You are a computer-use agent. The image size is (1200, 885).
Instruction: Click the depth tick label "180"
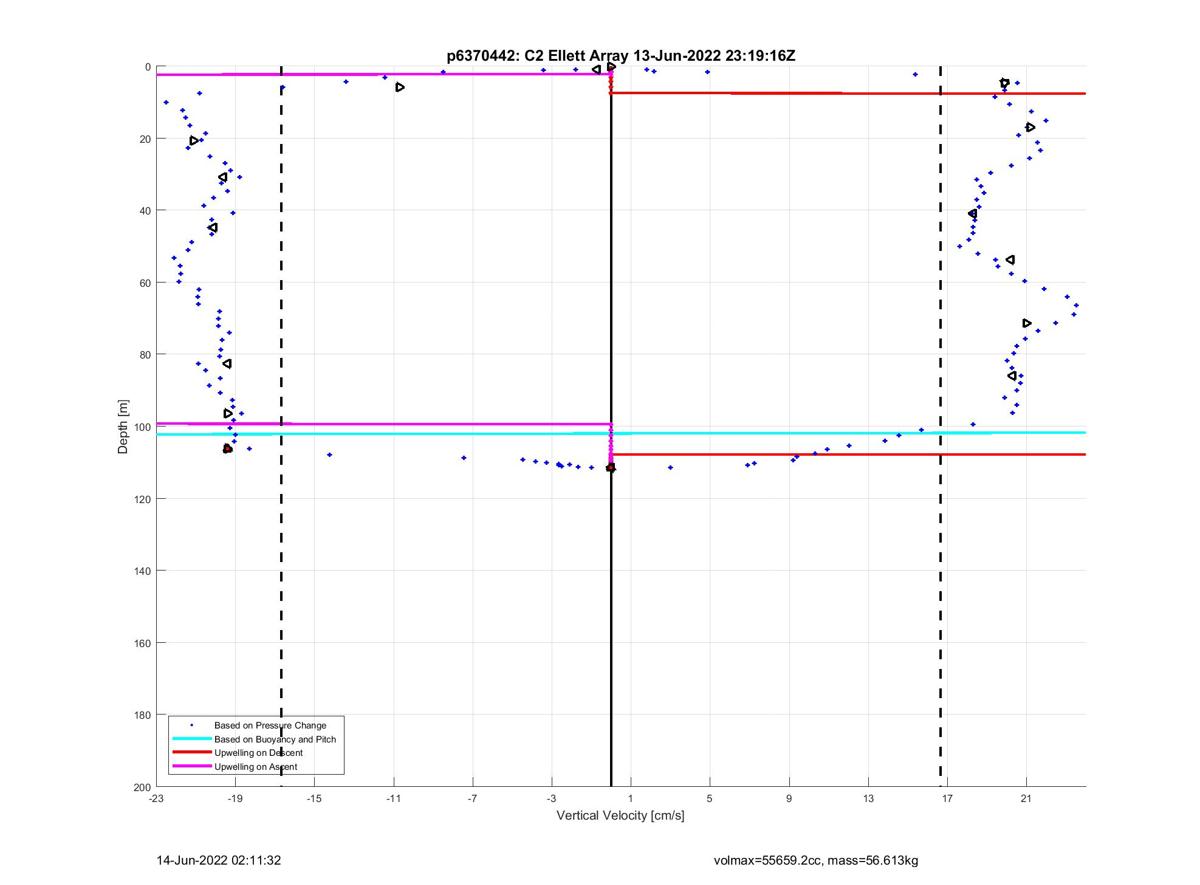click(x=142, y=715)
